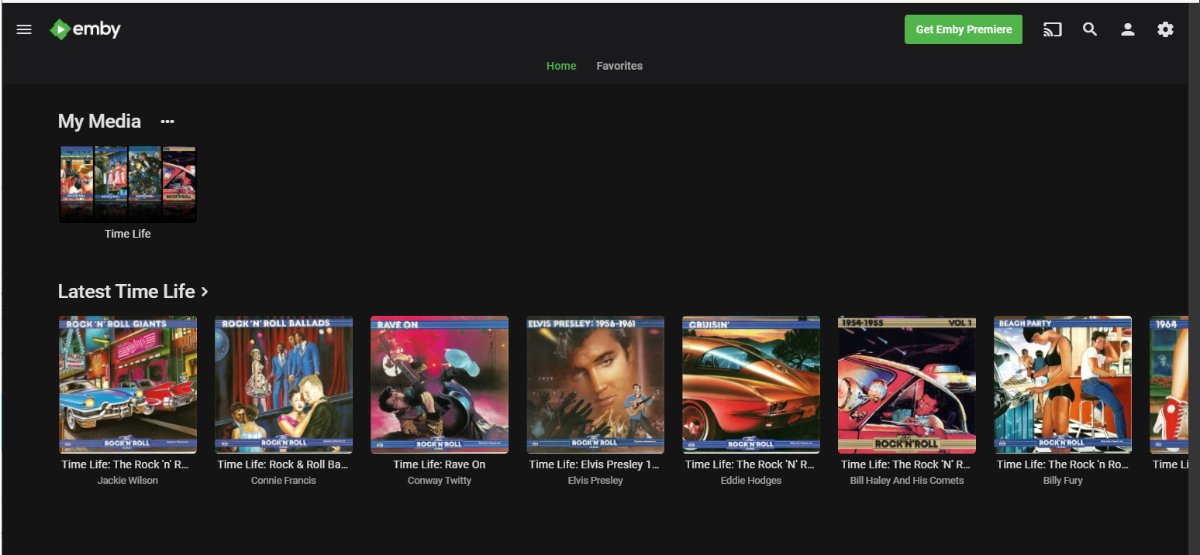1200x555 pixels.
Task: Open the Latest Time Life section header
Action: [x=133, y=291]
